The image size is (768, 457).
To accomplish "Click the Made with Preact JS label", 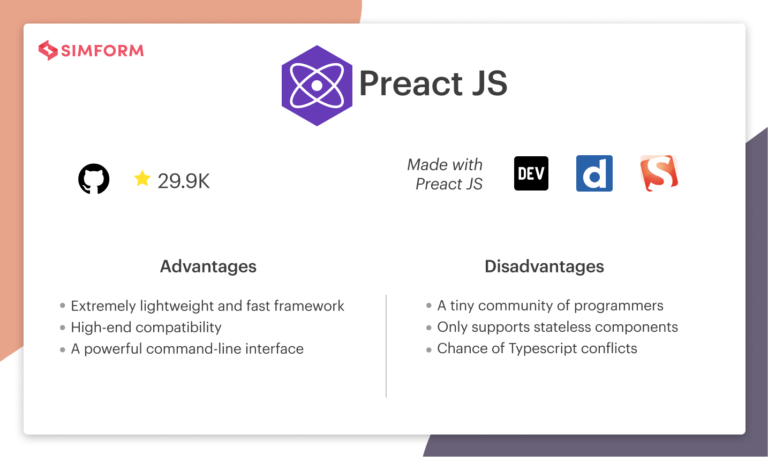I will pyautogui.click(x=445, y=174).
